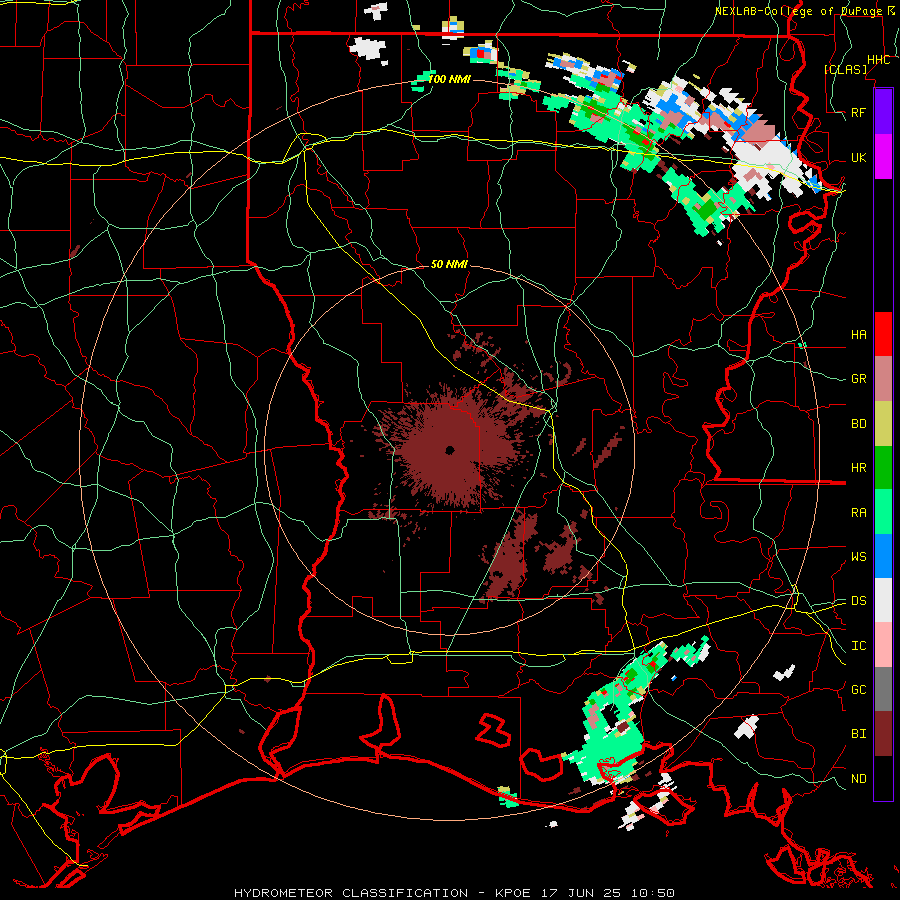The image size is (900, 900).
Task: Click the RF purple legend swatch
Action: pyautogui.click(x=883, y=112)
